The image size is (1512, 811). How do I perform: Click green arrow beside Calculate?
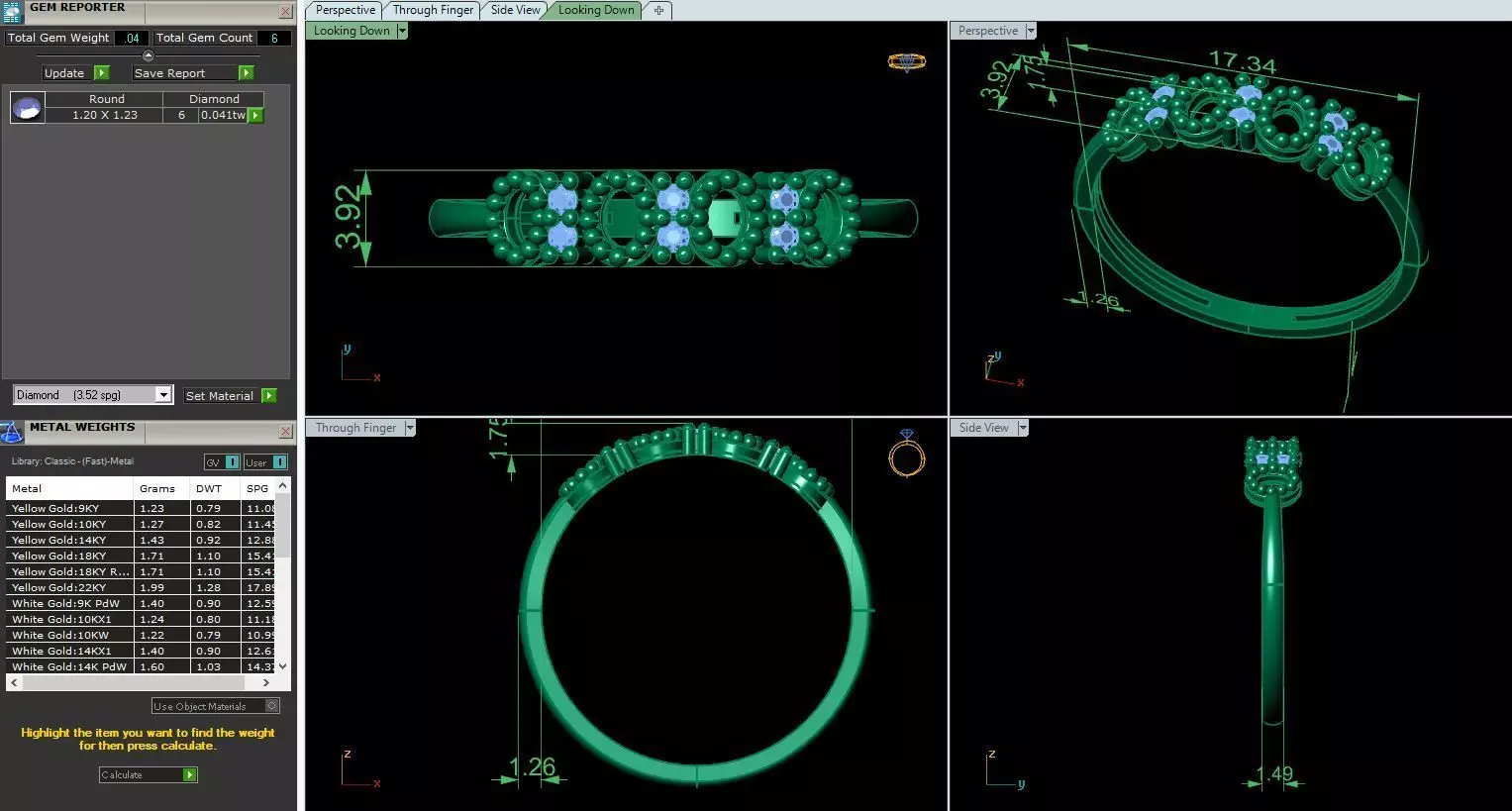[190, 774]
